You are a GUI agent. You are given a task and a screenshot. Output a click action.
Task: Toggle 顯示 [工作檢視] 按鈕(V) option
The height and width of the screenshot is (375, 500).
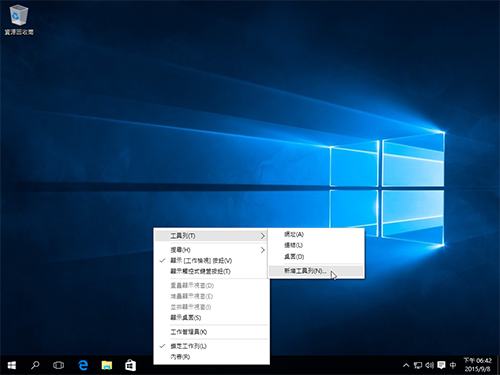pyautogui.click(x=211, y=261)
